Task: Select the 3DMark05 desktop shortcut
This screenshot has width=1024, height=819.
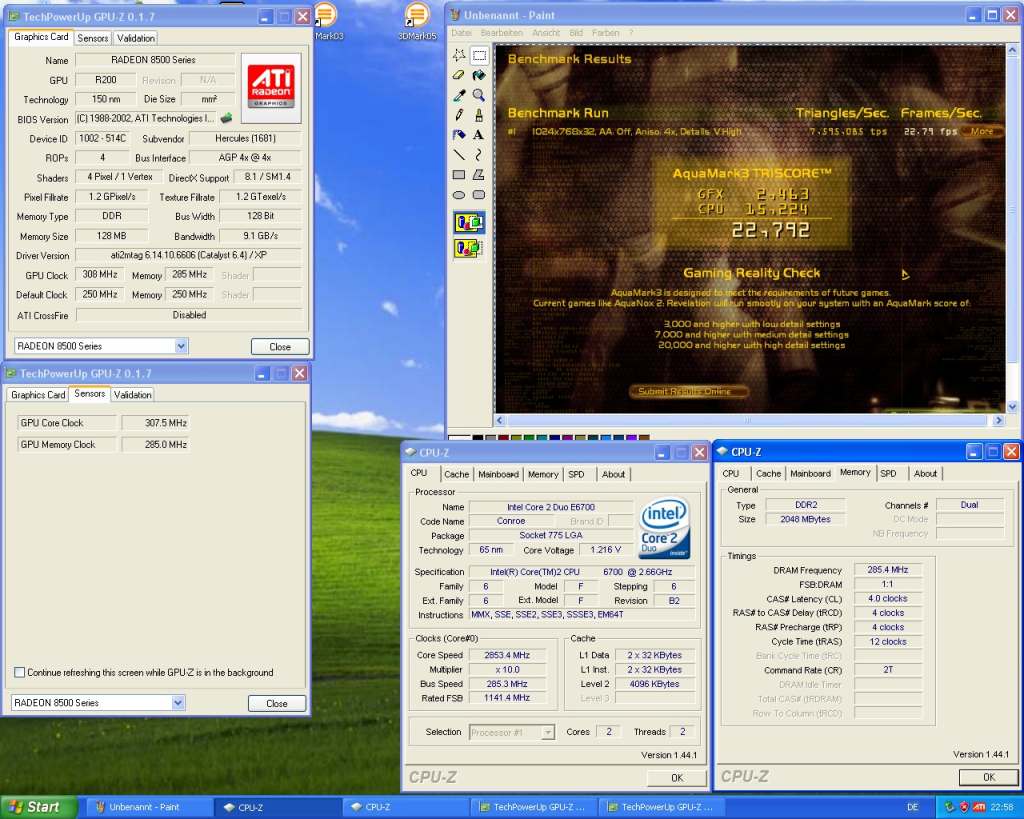Action: click(x=417, y=21)
